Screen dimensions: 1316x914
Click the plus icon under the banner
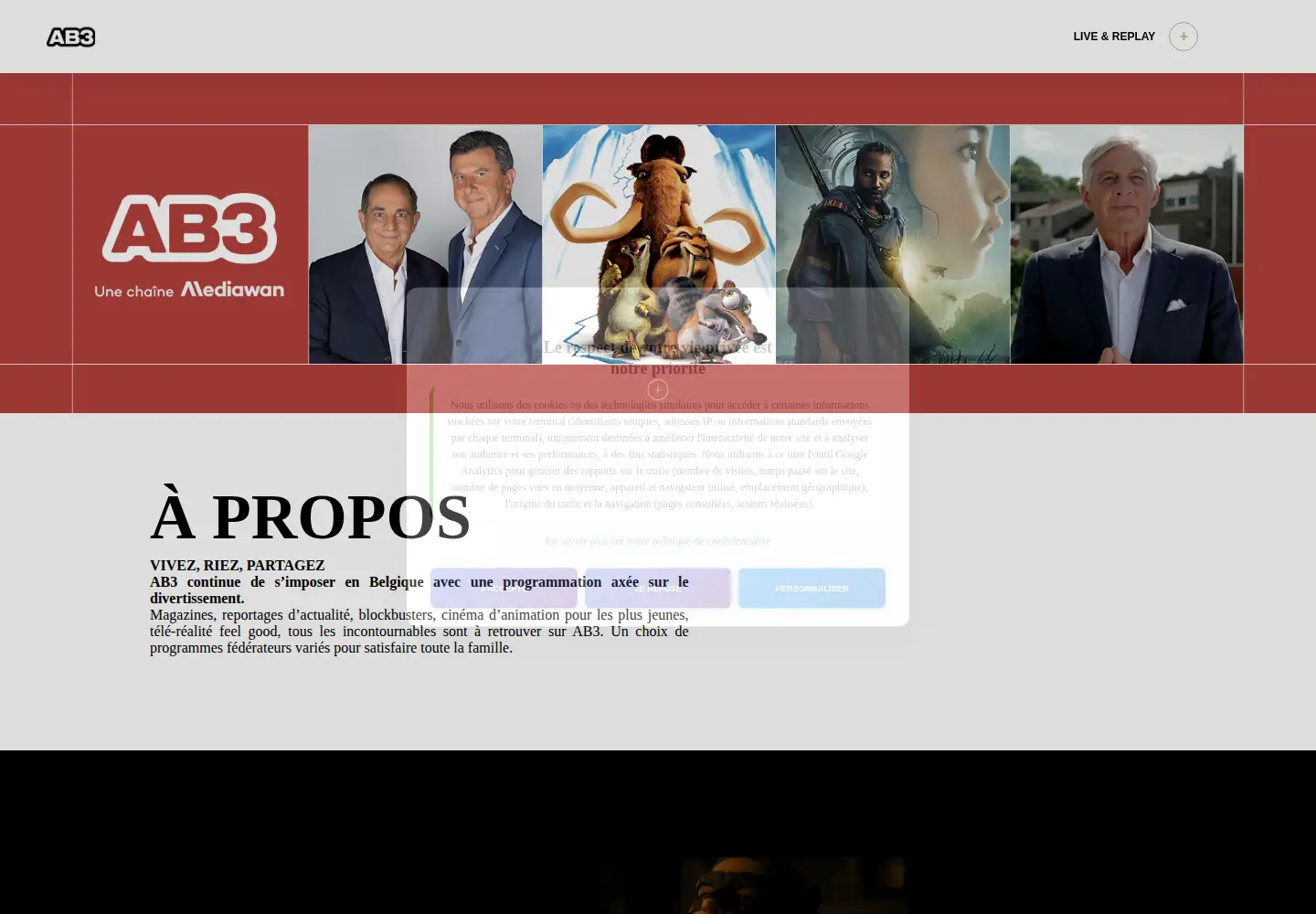pos(658,390)
